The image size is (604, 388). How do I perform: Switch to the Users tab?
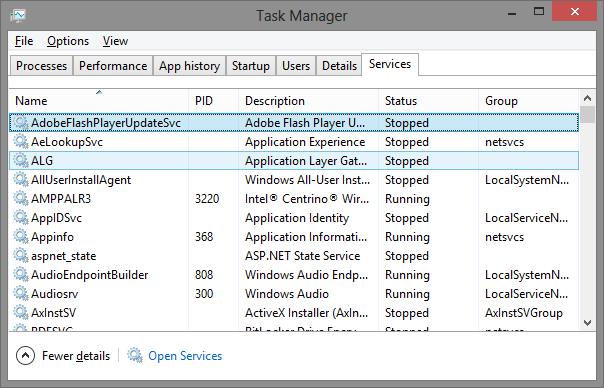pos(296,66)
